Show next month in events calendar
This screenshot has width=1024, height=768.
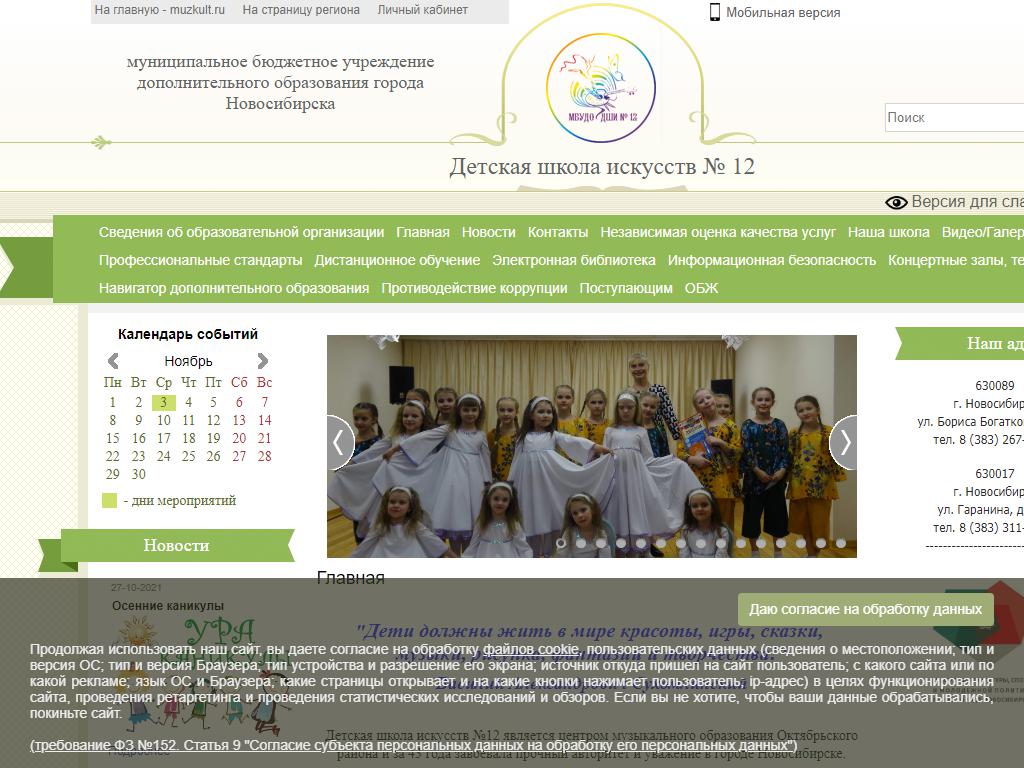pos(262,361)
